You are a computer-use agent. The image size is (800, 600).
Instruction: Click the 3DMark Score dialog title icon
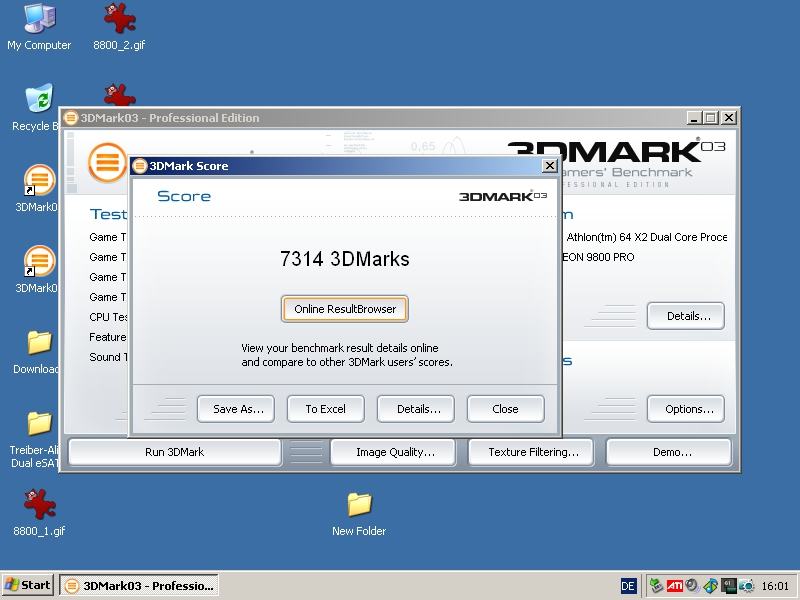click(x=140, y=166)
